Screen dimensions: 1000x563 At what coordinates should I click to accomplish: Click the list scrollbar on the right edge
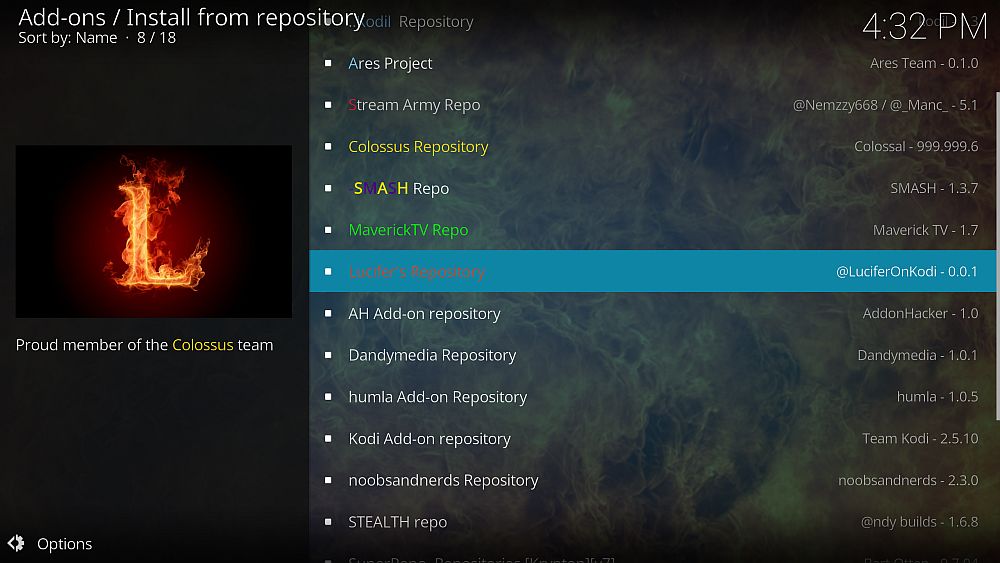[997, 256]
